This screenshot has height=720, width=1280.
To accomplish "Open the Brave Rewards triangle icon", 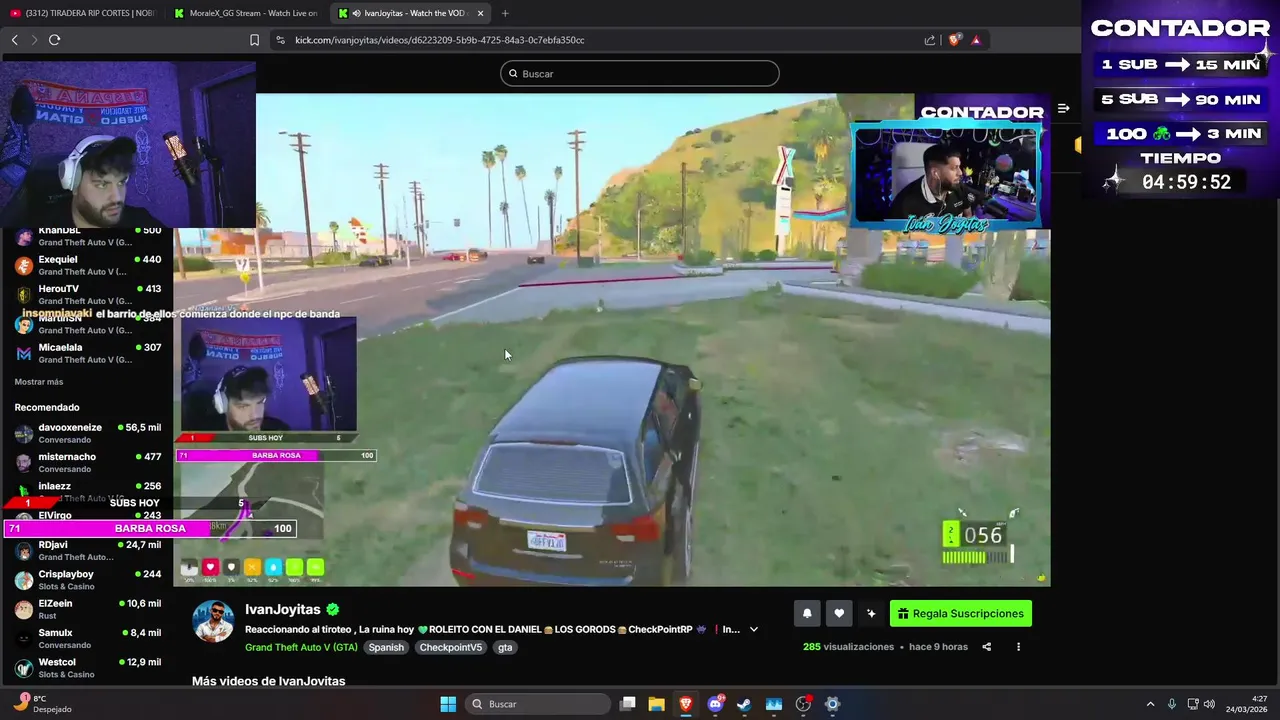I will pos(976,40).
